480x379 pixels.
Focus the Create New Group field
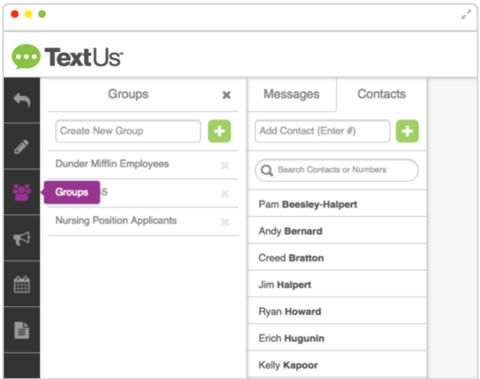[128, 131]
